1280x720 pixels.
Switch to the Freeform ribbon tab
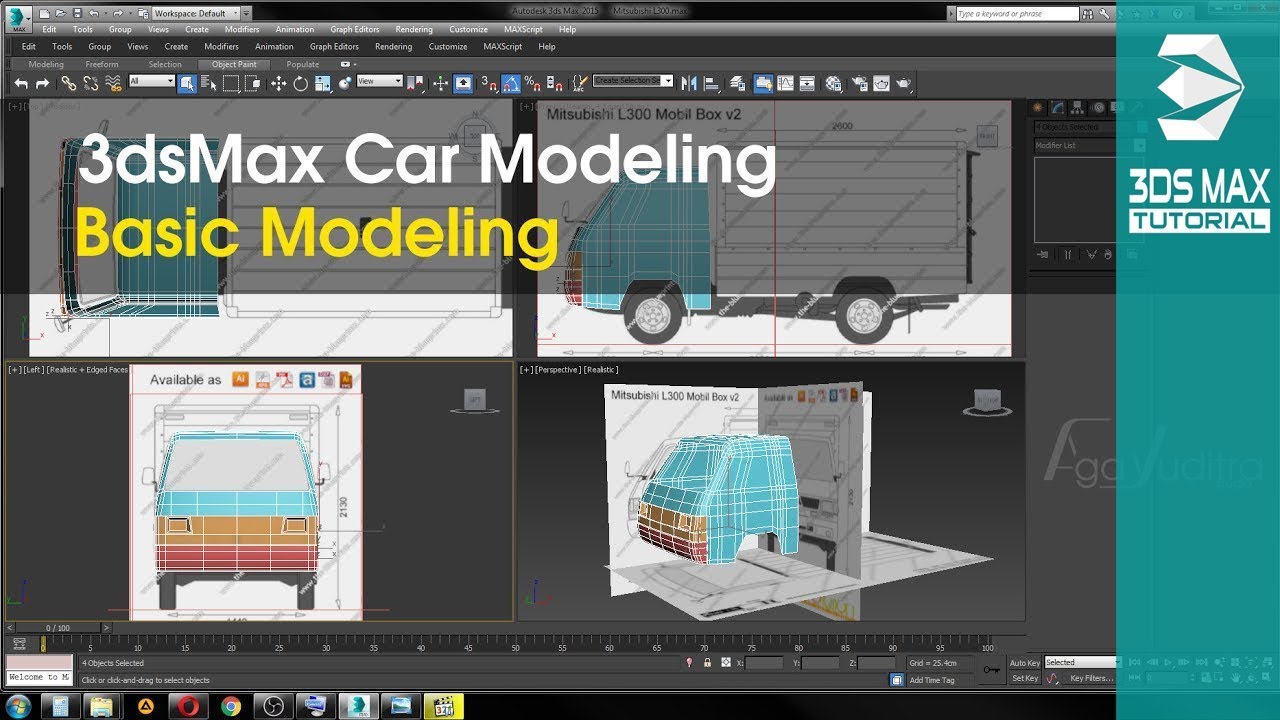point(102,64)
